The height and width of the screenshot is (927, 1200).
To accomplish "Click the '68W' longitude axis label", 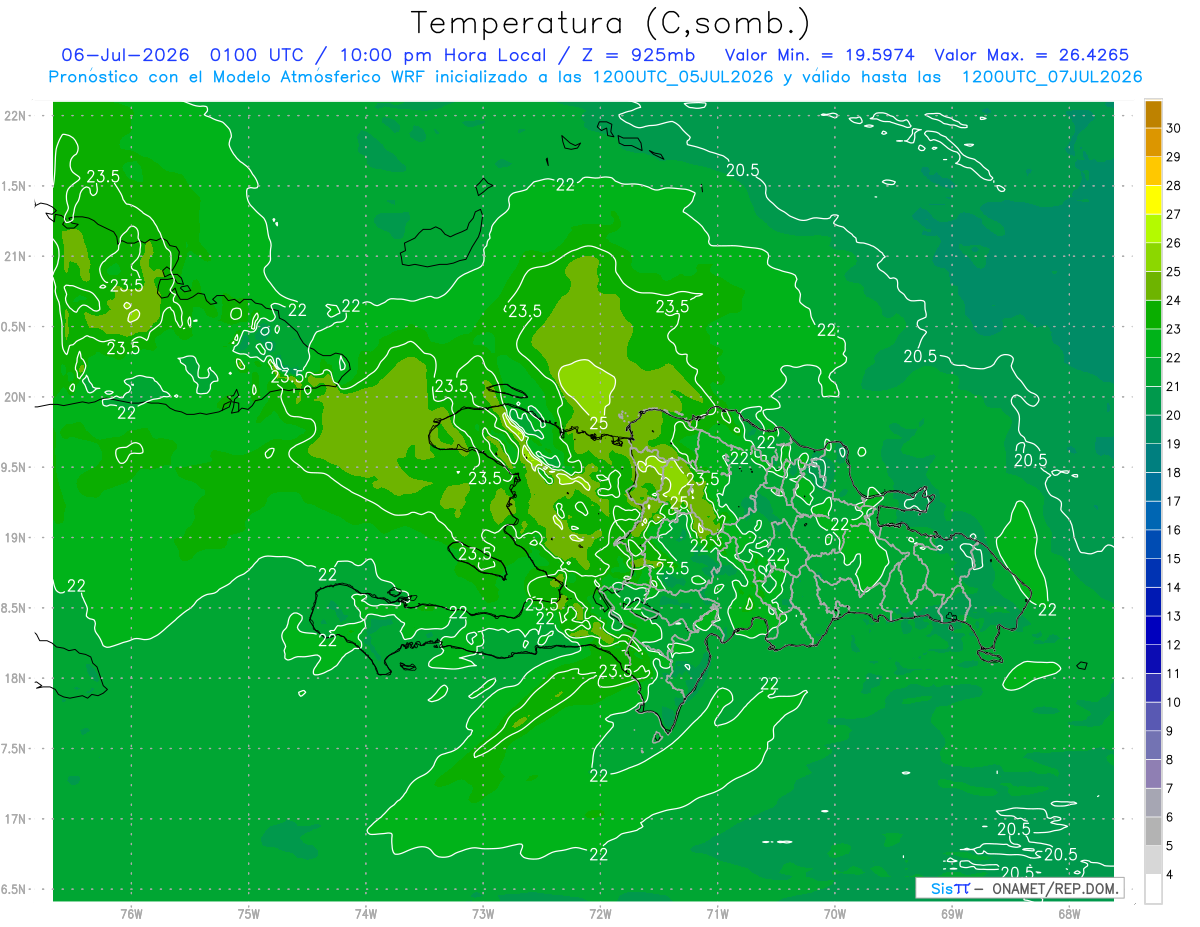I will pos(1068,913).
